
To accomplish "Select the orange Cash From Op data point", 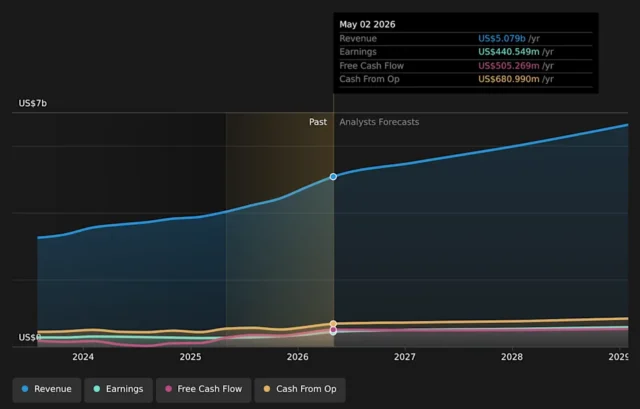I will [333, 324].
